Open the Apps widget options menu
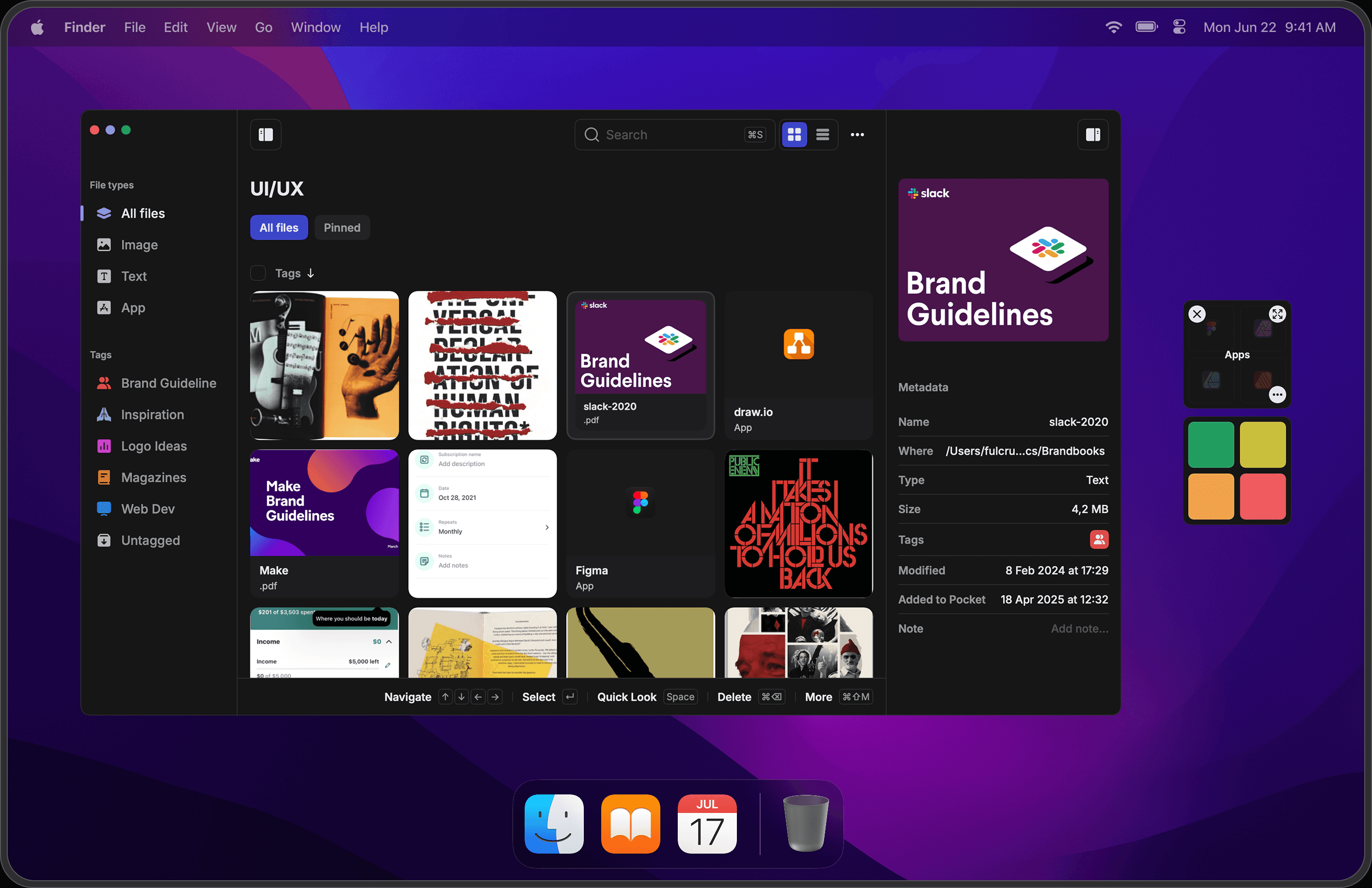The width and height of the screenshot is (1372, 888). coord(1277,395)
